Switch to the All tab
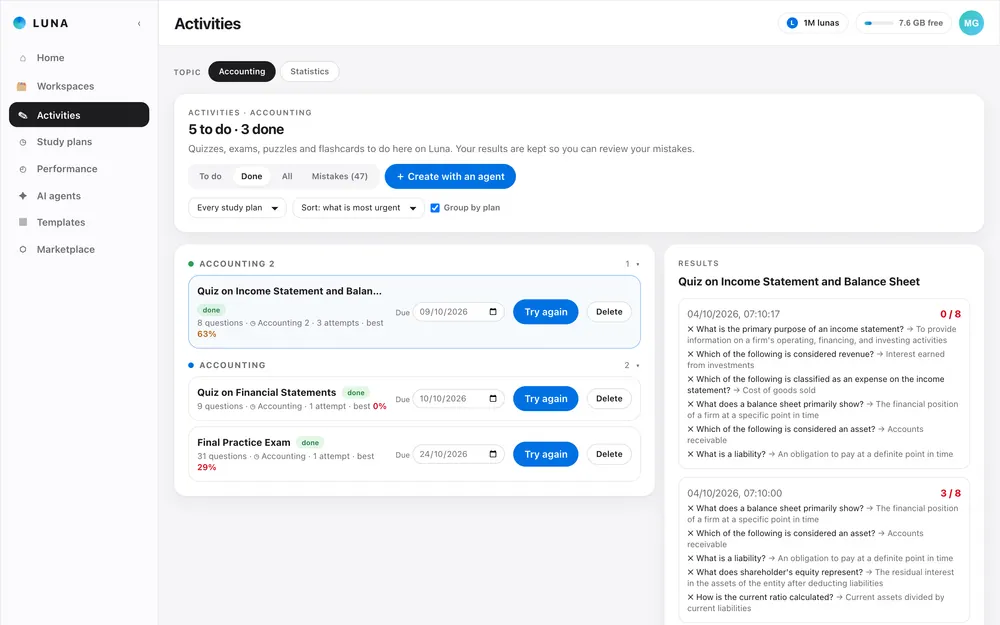1000x625 pixels. click(x=287, y=177)
